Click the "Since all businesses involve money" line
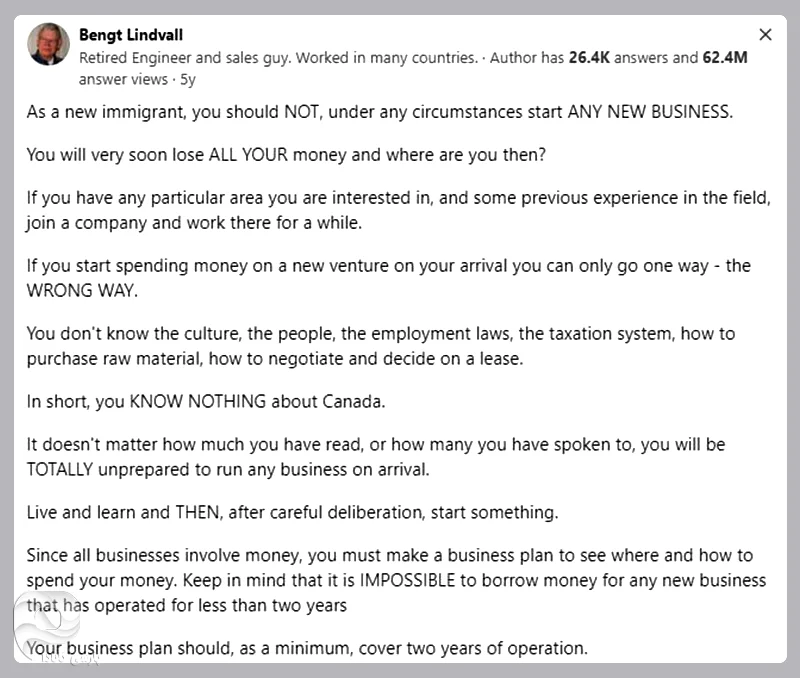Image resolution: width=800 pixels, height=678 pixels. tap(390, 555)
